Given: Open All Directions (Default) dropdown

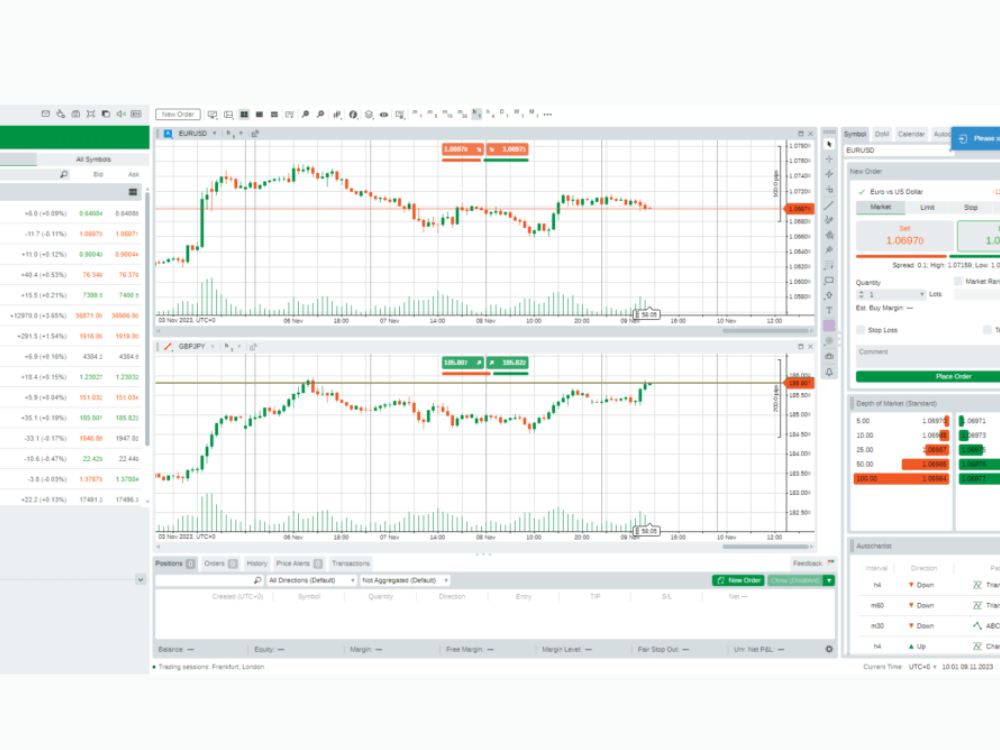Looking at the screenshot, I should [x=311, y=580].
